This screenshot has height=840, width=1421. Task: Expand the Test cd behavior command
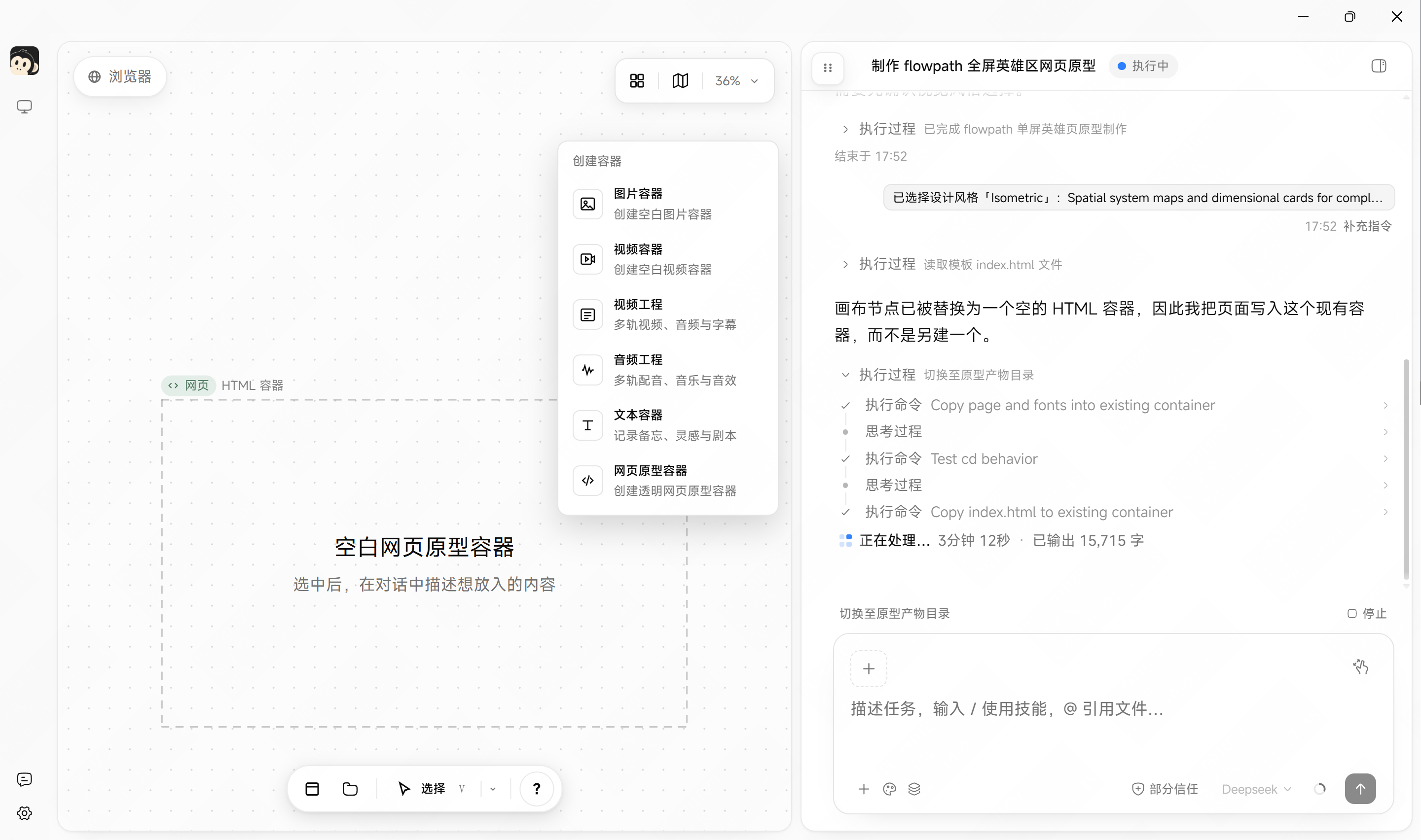(1115, 458)
